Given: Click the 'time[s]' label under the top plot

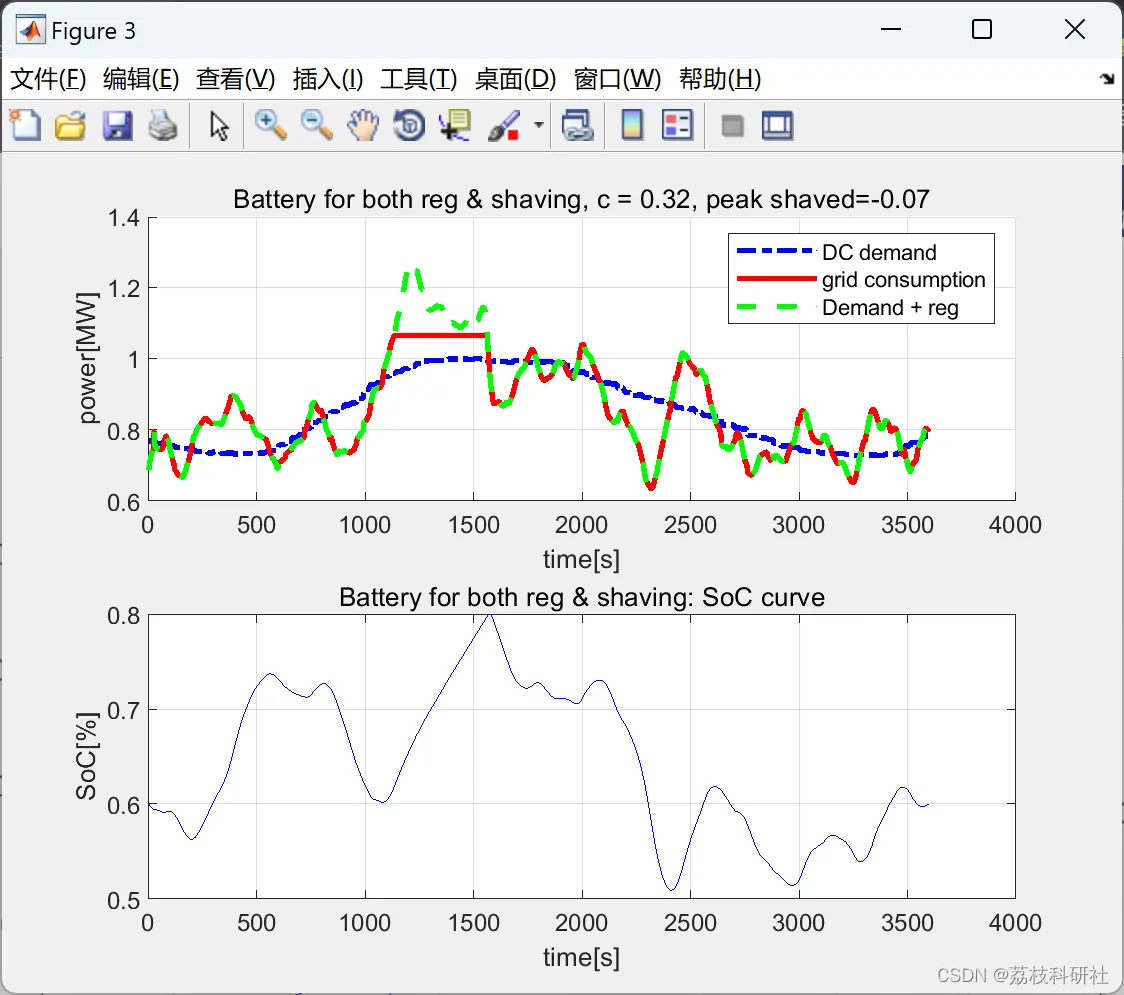Looking at the screenshot, I should (581, 559).
